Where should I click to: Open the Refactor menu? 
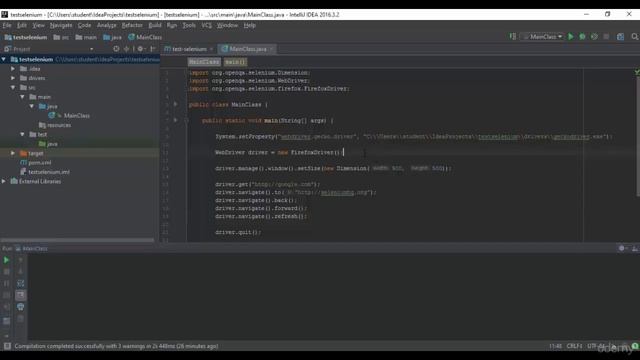point(132,25)
